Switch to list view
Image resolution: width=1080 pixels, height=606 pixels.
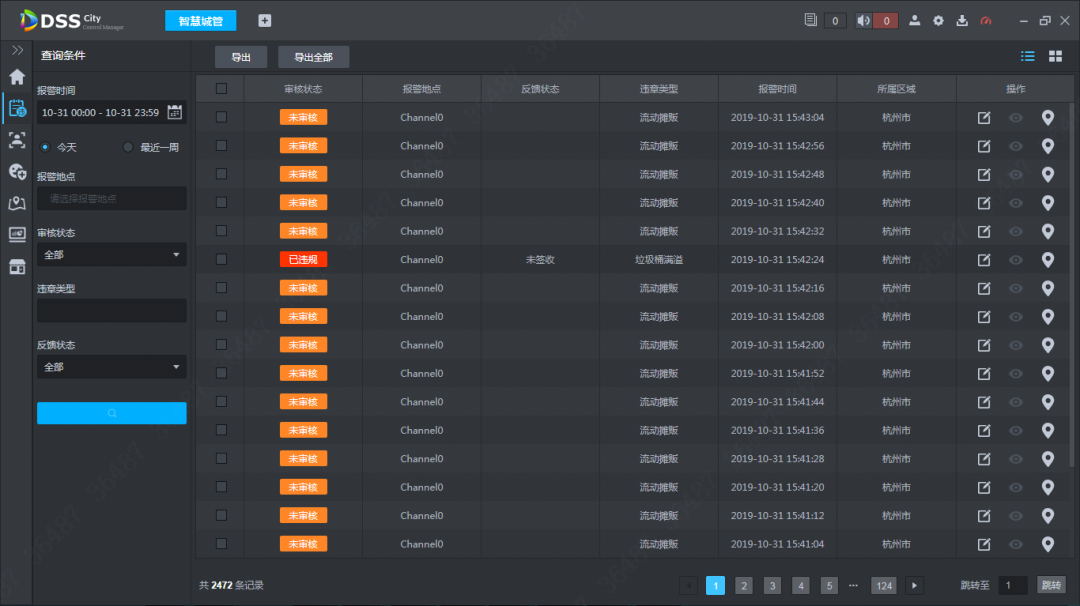[1028, 56]
